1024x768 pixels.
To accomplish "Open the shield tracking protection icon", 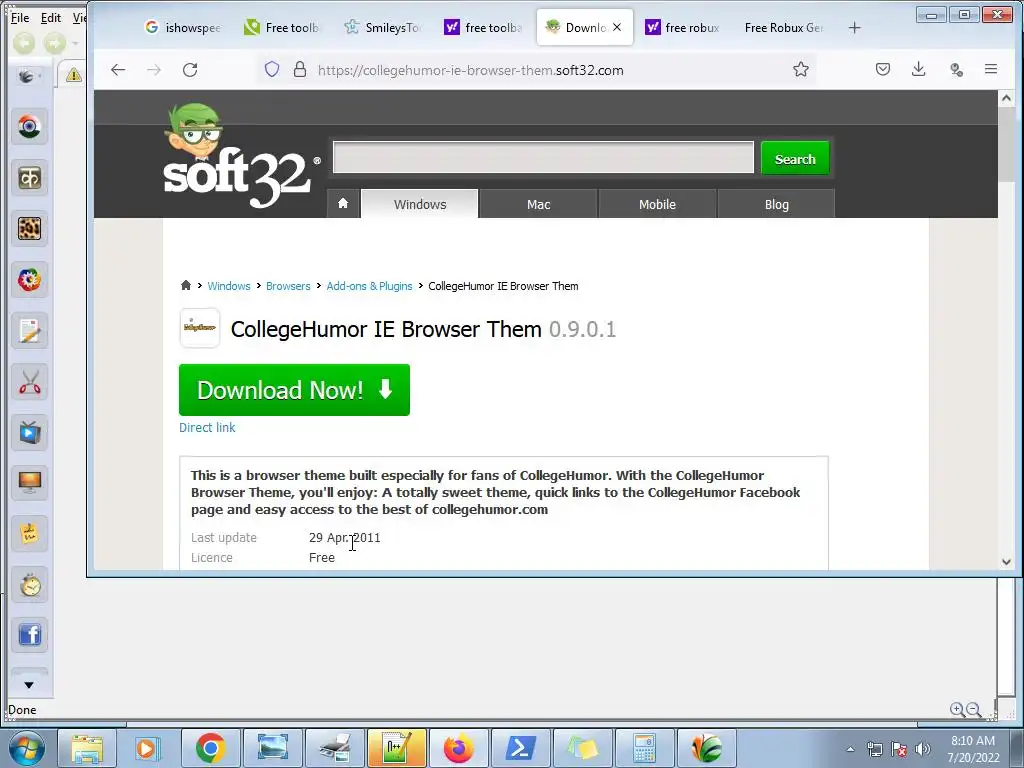I will click(272, 69).
